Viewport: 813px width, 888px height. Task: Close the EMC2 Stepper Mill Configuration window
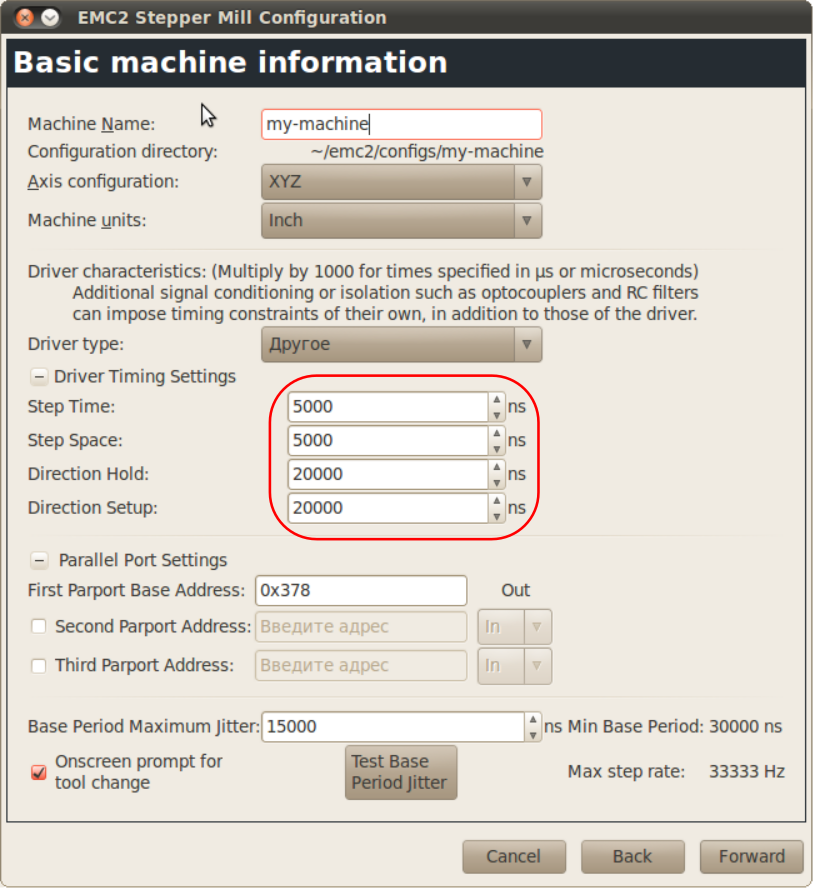(x=24, y=18)
